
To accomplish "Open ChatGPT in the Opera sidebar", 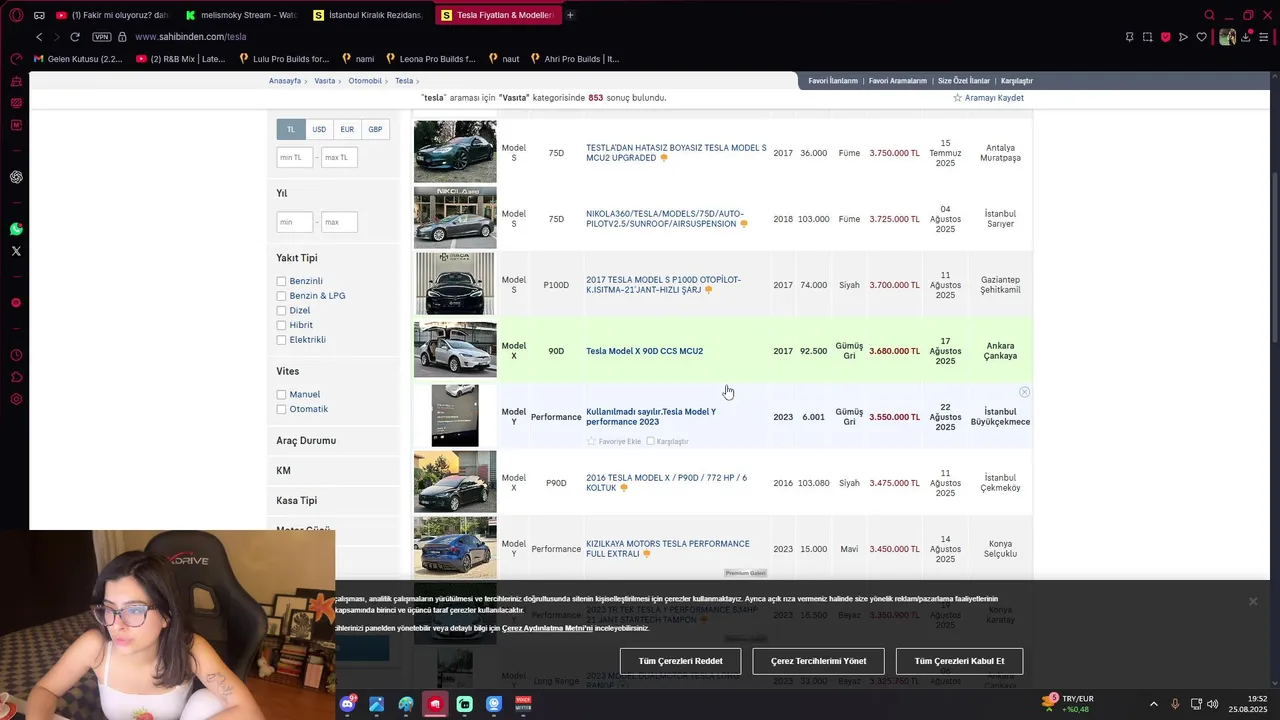I will point(16,177).
